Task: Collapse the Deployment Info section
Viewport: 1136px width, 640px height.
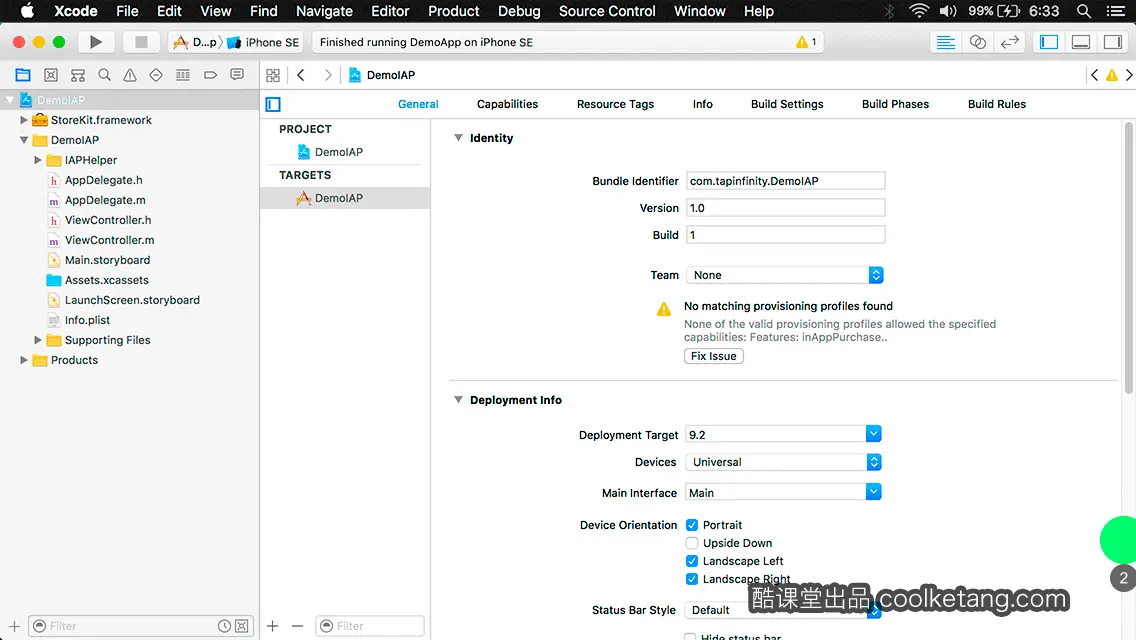Action: (458, 399)
